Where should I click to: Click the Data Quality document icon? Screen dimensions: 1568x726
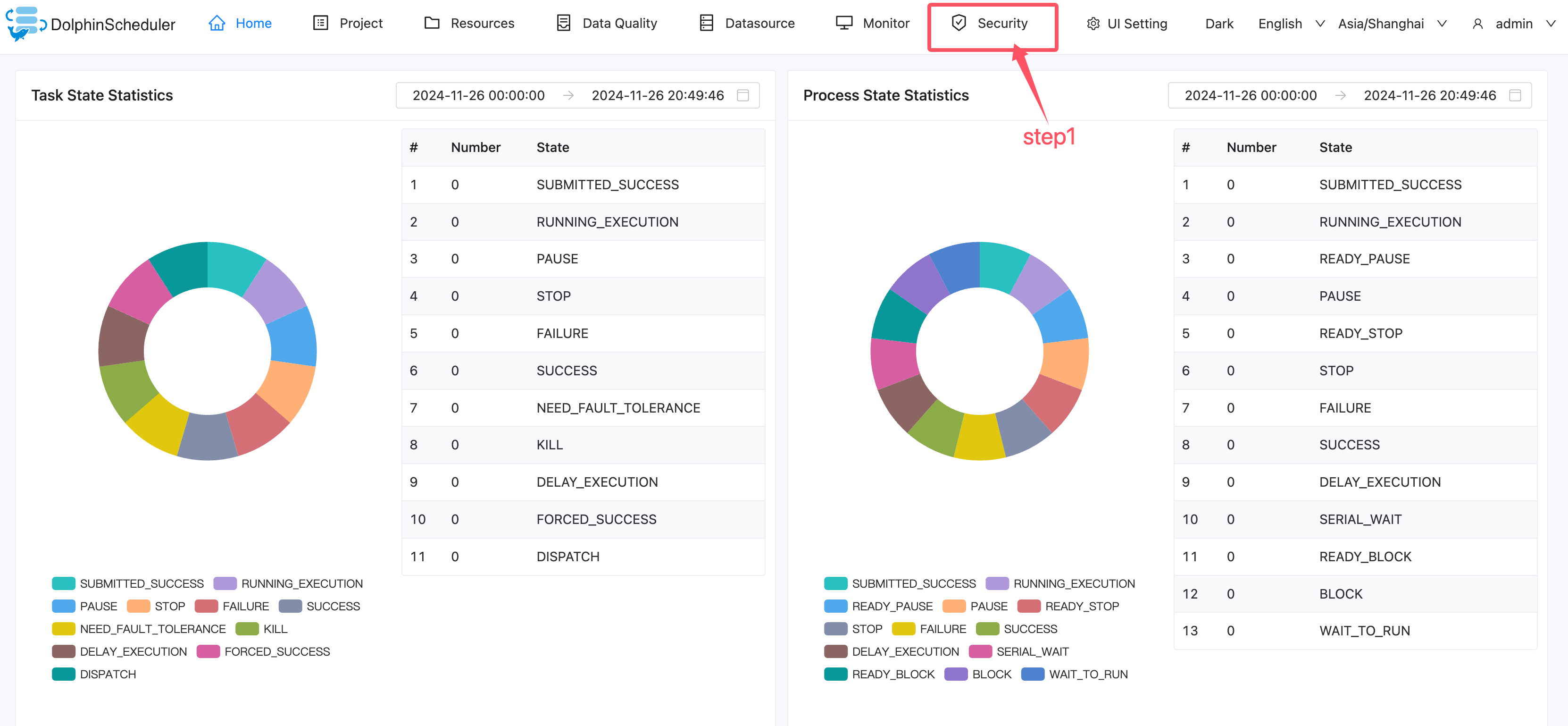tap(564, 23)
